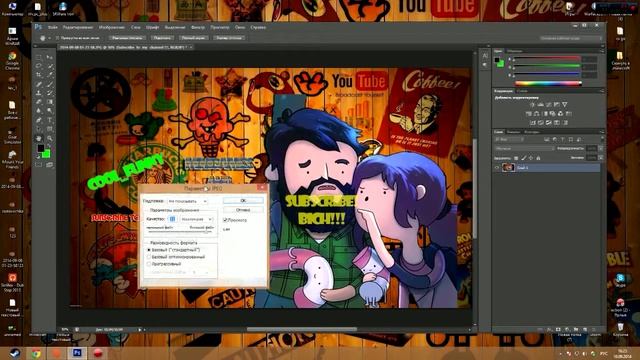Click Реальные пикселы button in options bar
Viewport: 640px width, 360px height.
click(x=127, y=38)
